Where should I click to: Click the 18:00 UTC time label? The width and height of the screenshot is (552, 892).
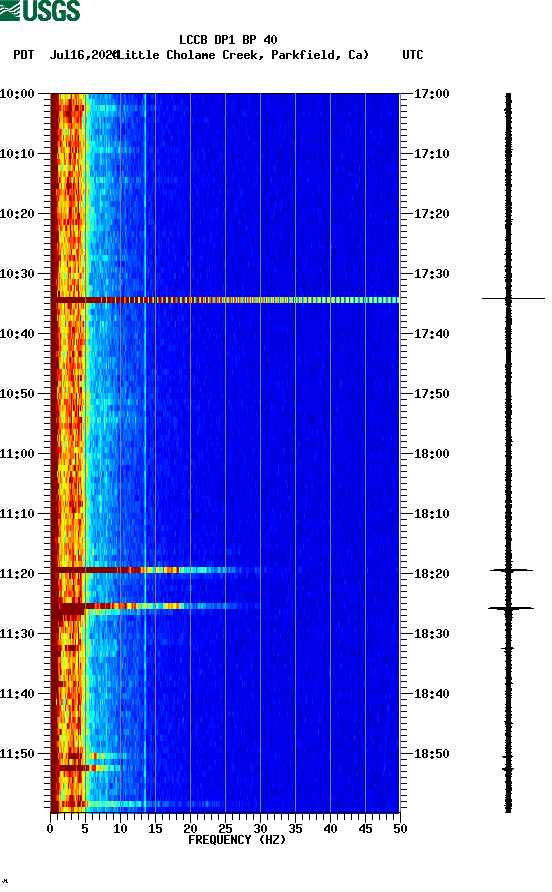432,454
